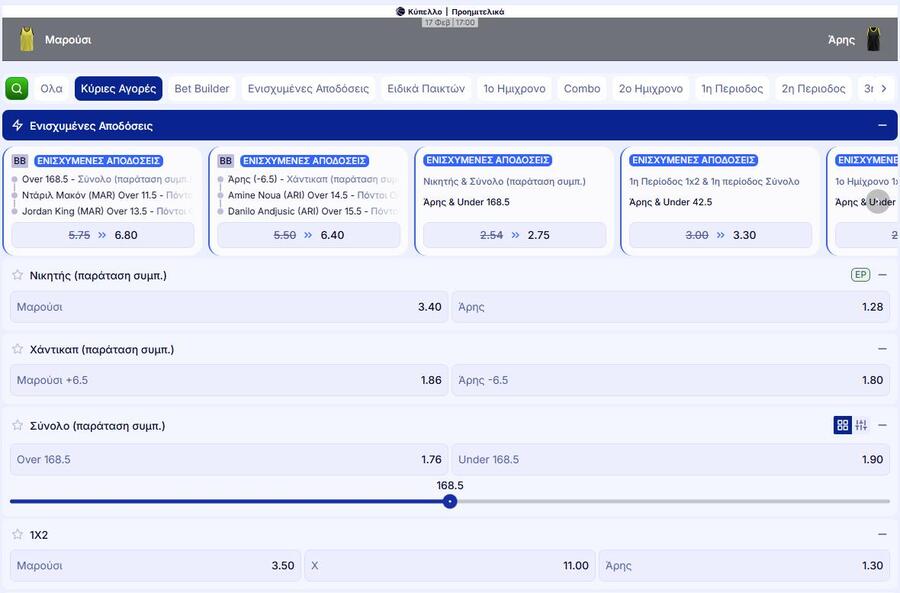Click the 168.5 total line slider handle

click(450, 501)
